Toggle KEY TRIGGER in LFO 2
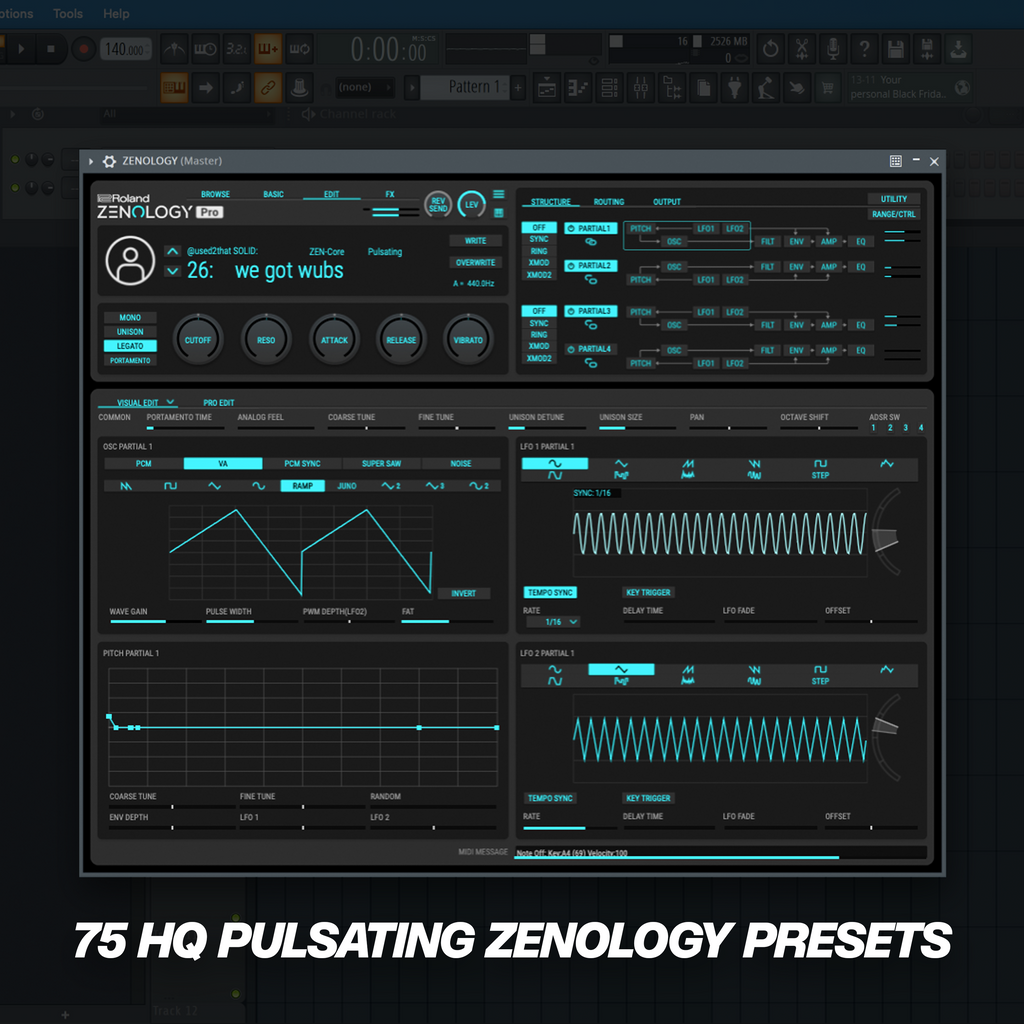The width and height of the screenshot is (1024, 1024). pyautogui.click(x=648, y=798)
